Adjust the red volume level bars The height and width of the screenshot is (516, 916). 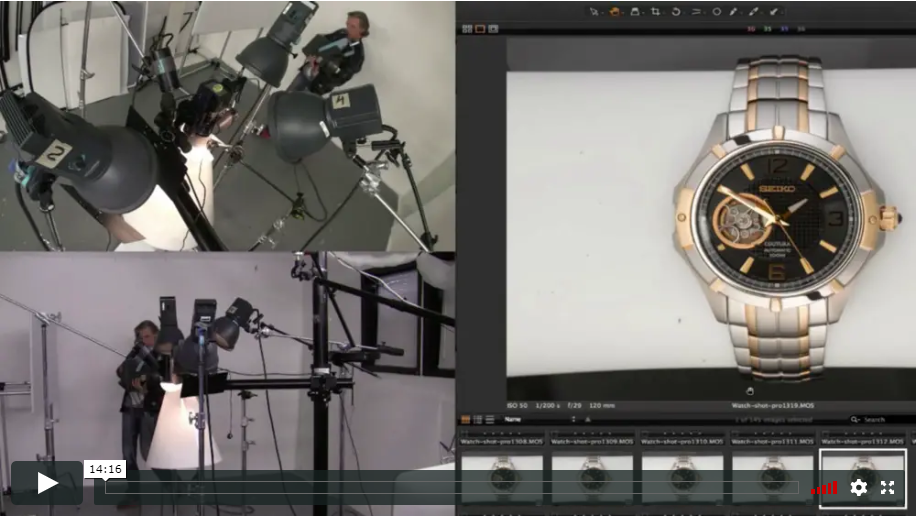(824, 488)
